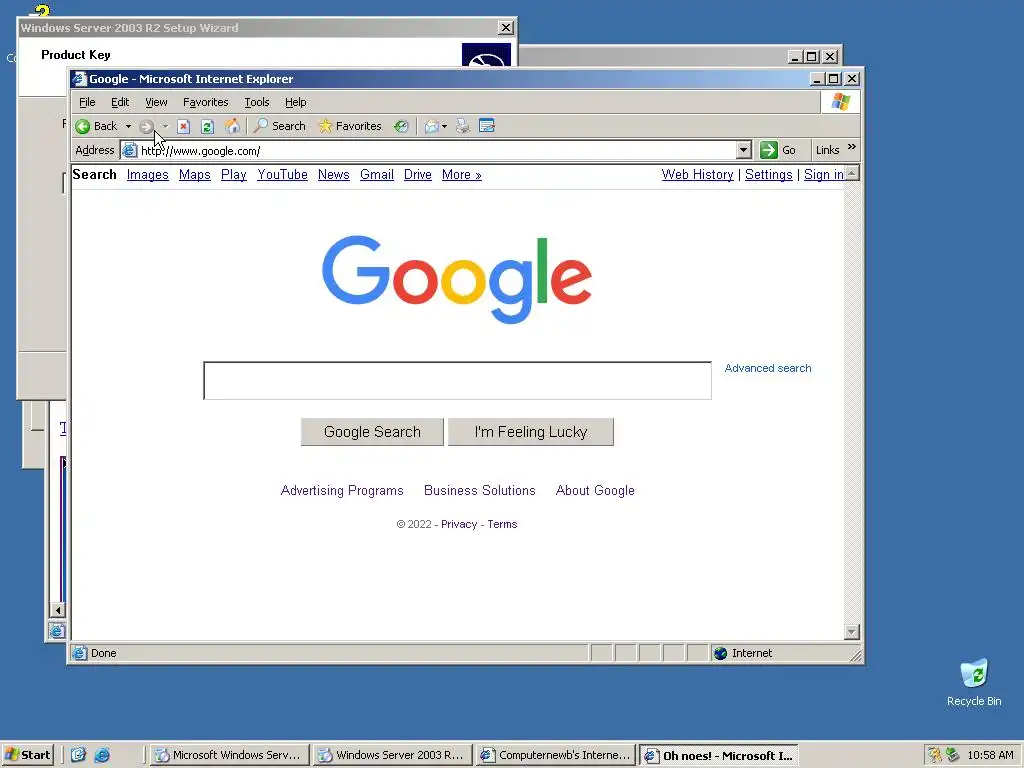Screen dimensions: 1024x768
Task: Switch to Computernewb's Interne... taskbar button
Action: tap(556, 755)
